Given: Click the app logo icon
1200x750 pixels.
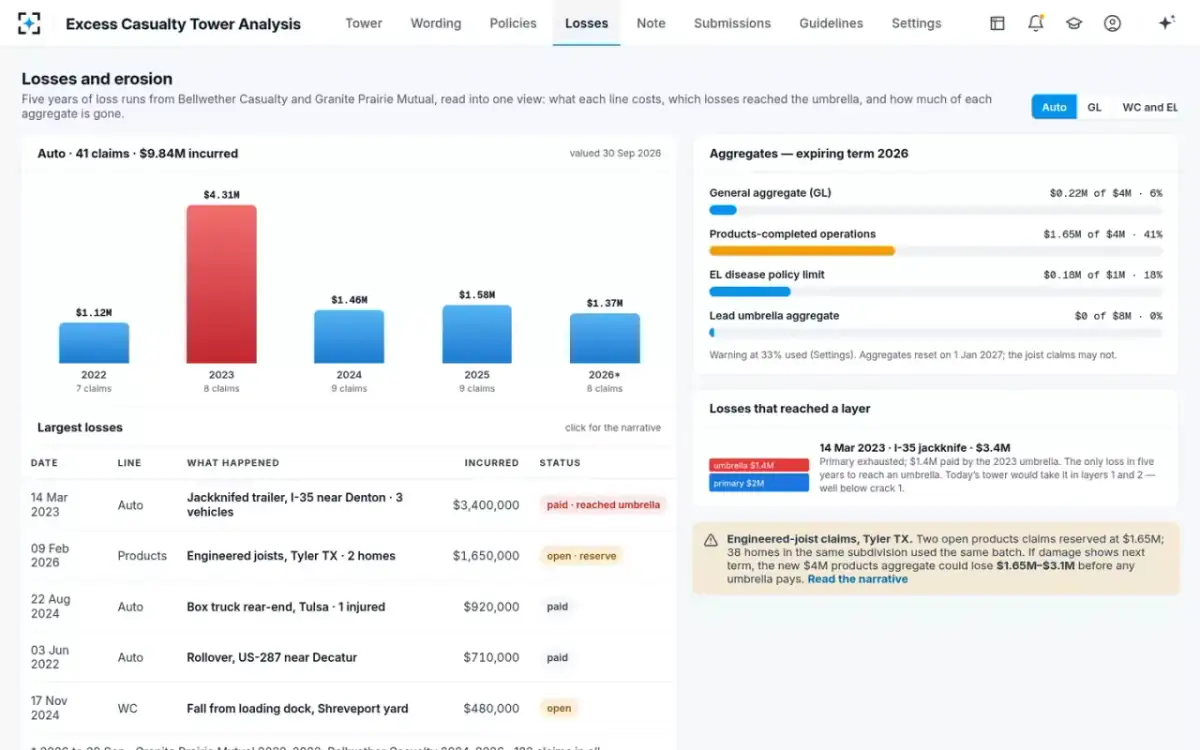Looking at the screenshot, I should point(29,23).
